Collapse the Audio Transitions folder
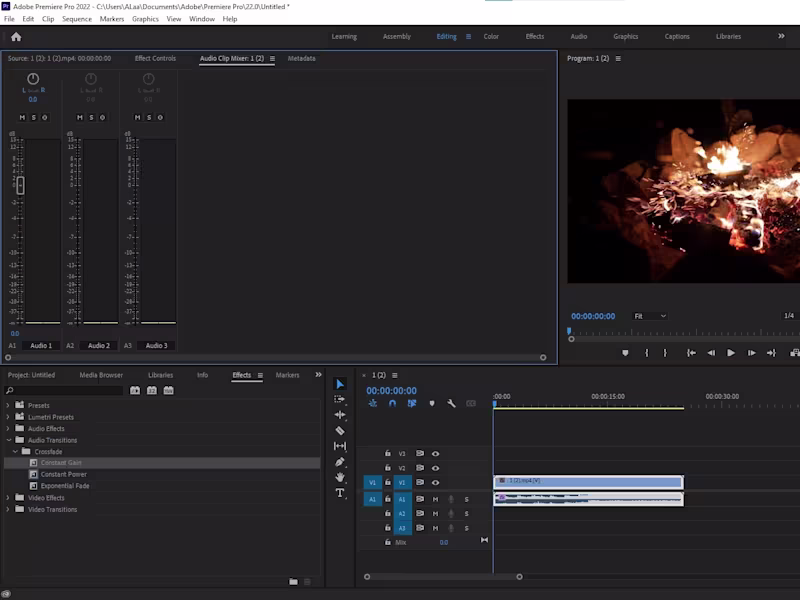 tap(9, 440)
